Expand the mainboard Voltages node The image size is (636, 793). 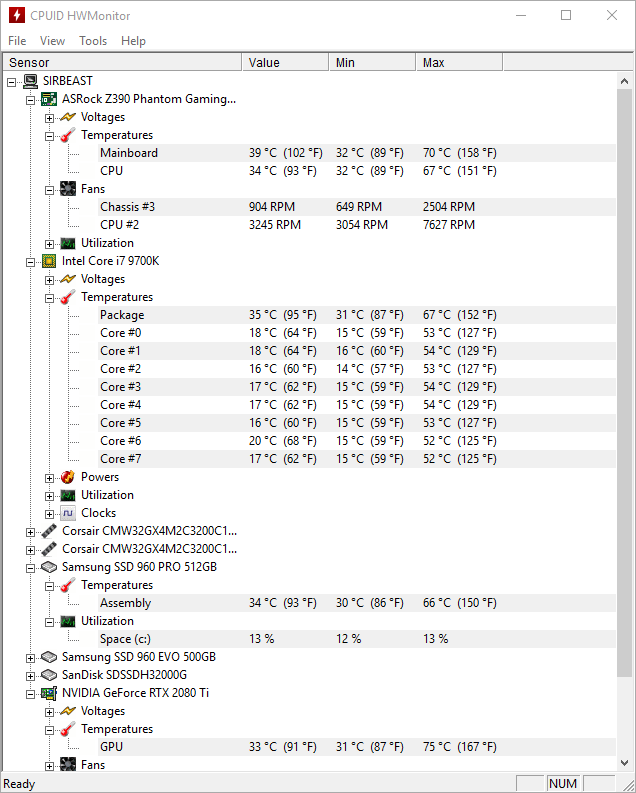50,118
